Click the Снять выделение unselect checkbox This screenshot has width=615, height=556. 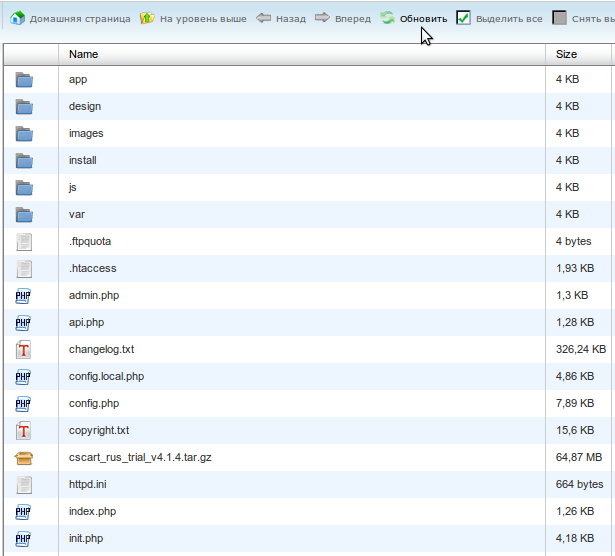pos(560,18)
